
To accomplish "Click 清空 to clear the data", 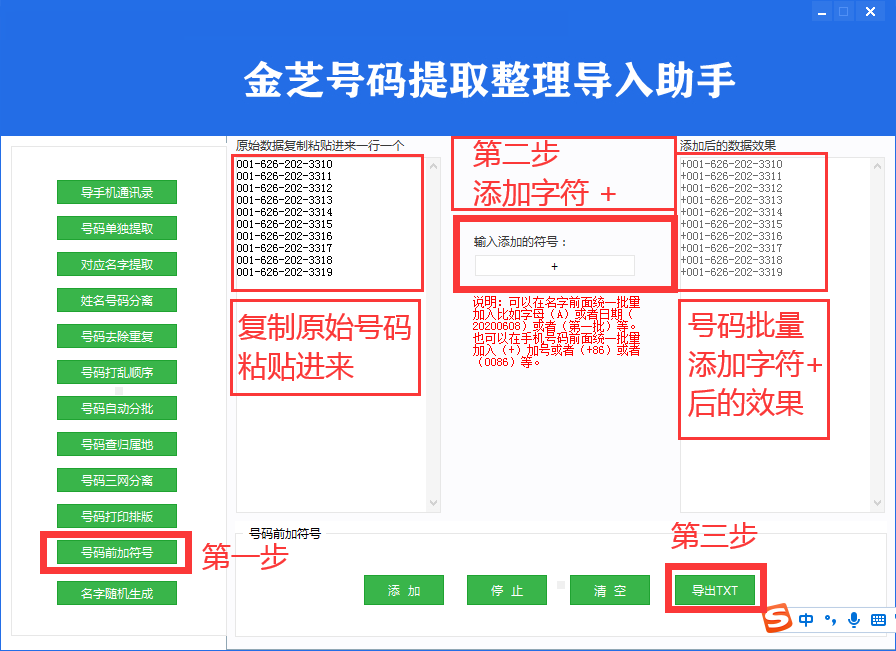I will point(609,590).
